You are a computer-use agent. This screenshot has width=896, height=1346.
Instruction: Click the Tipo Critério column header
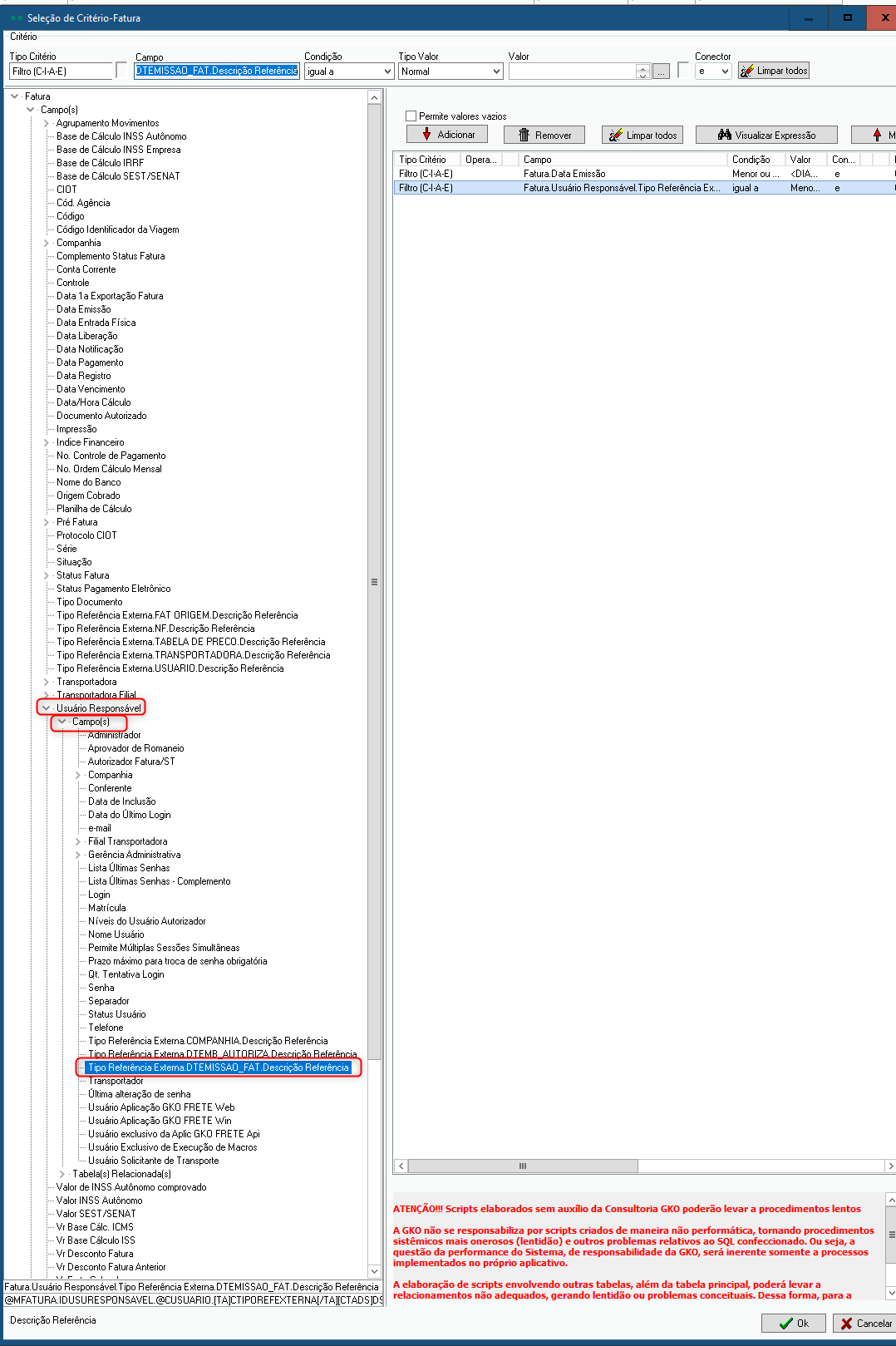click(x=426, y=160)
